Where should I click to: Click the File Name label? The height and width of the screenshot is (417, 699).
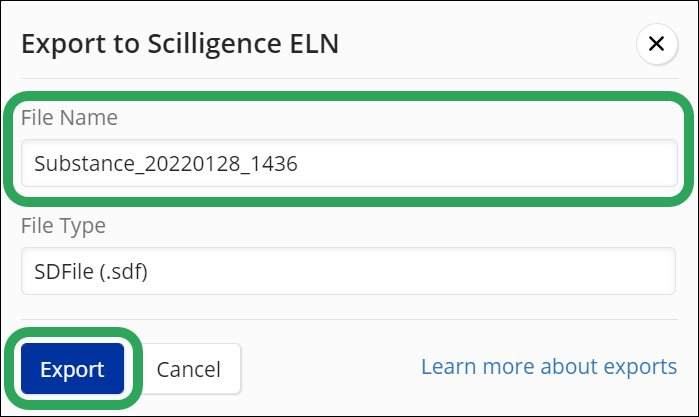(x=69, y=118)
